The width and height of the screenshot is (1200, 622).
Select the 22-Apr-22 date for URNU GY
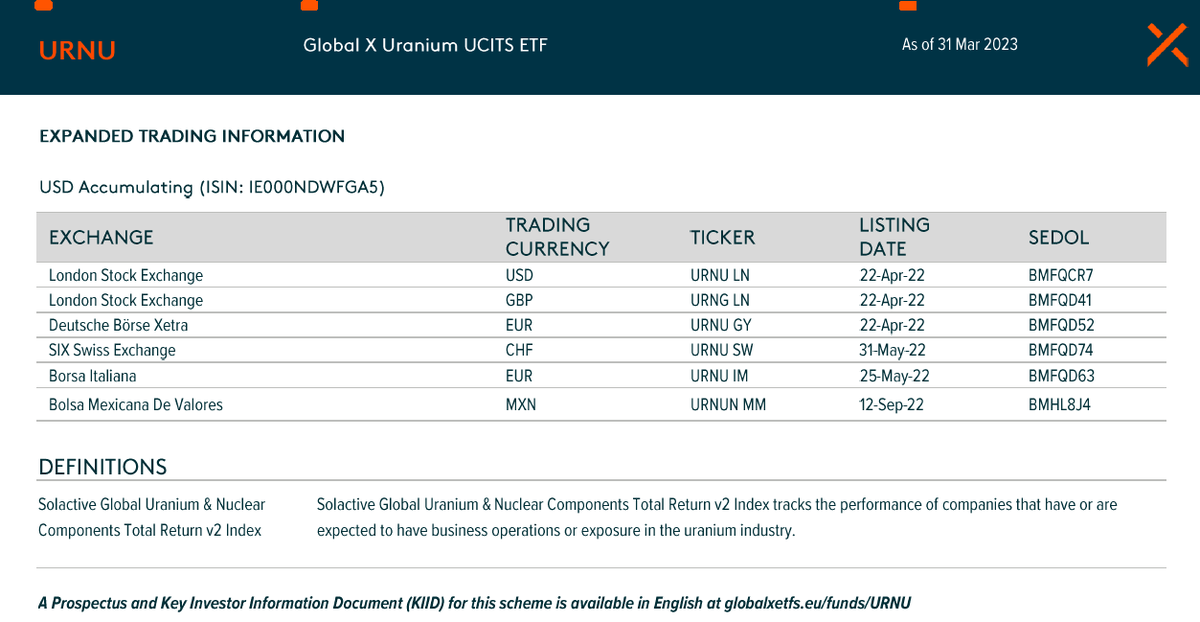tap(892, 325)
